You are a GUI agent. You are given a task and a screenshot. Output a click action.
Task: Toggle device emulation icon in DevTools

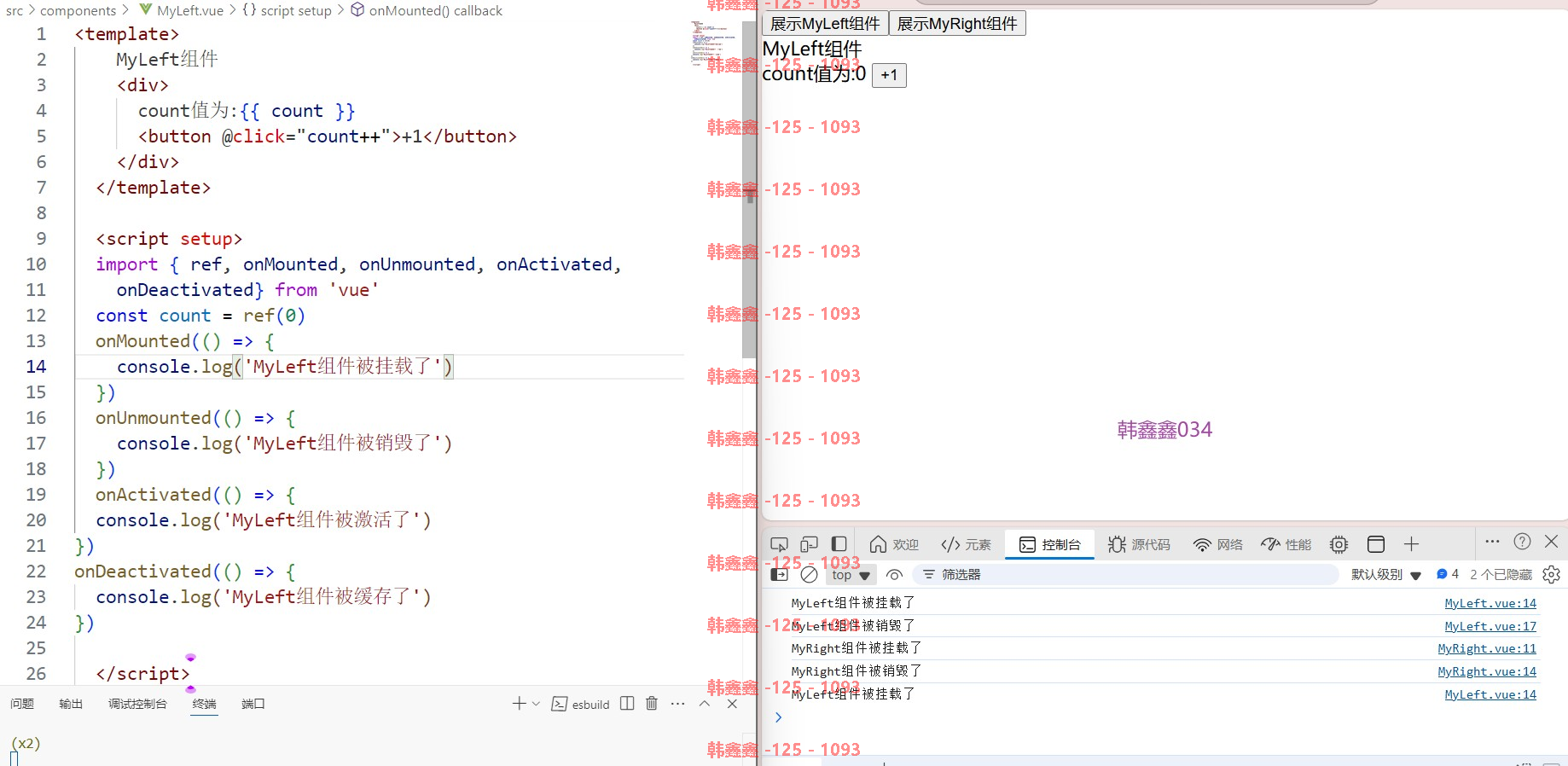click(x=809, y=544)
